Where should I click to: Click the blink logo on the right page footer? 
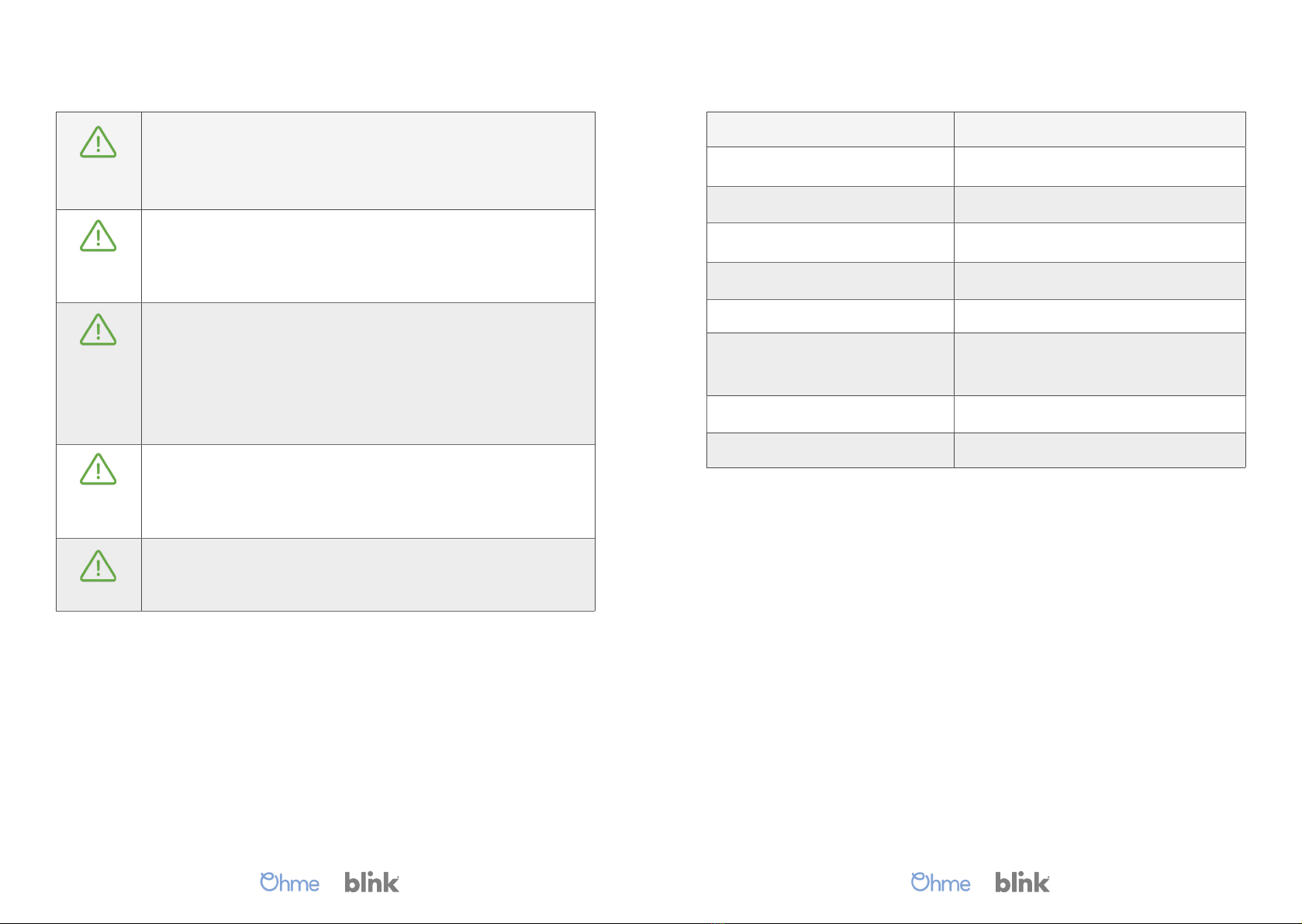coord(1023,882)
